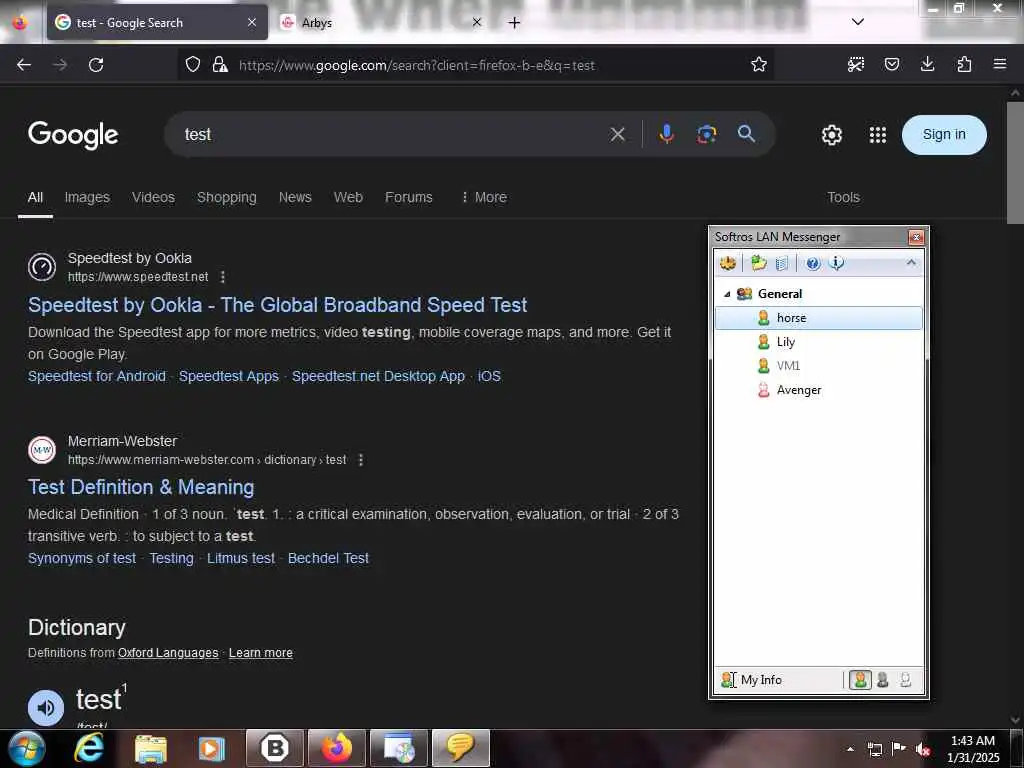This screenshot has height=768, width=1024.
Task: Switch to Forums results tab
Action: pyautogui.click(x=409, y=197)
